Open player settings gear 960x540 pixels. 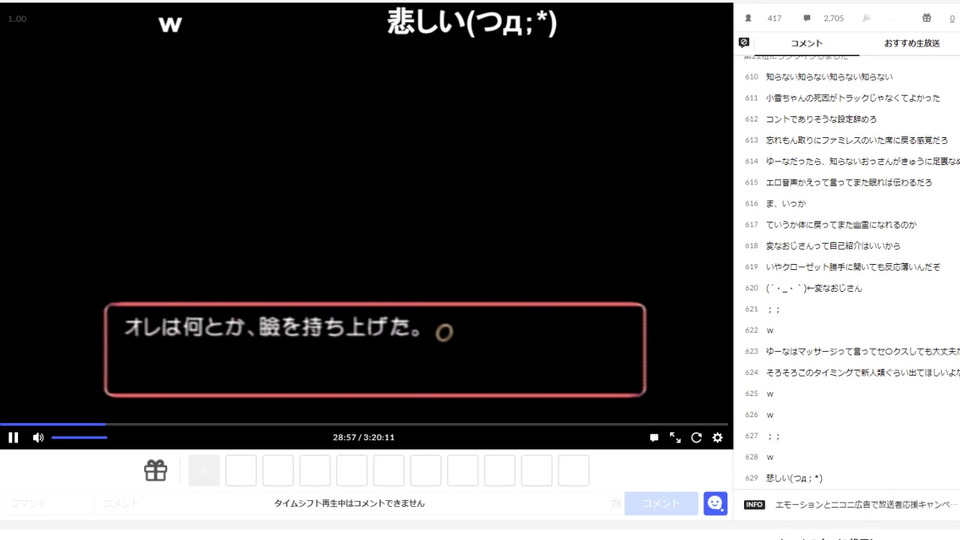[x=718, y=437]
